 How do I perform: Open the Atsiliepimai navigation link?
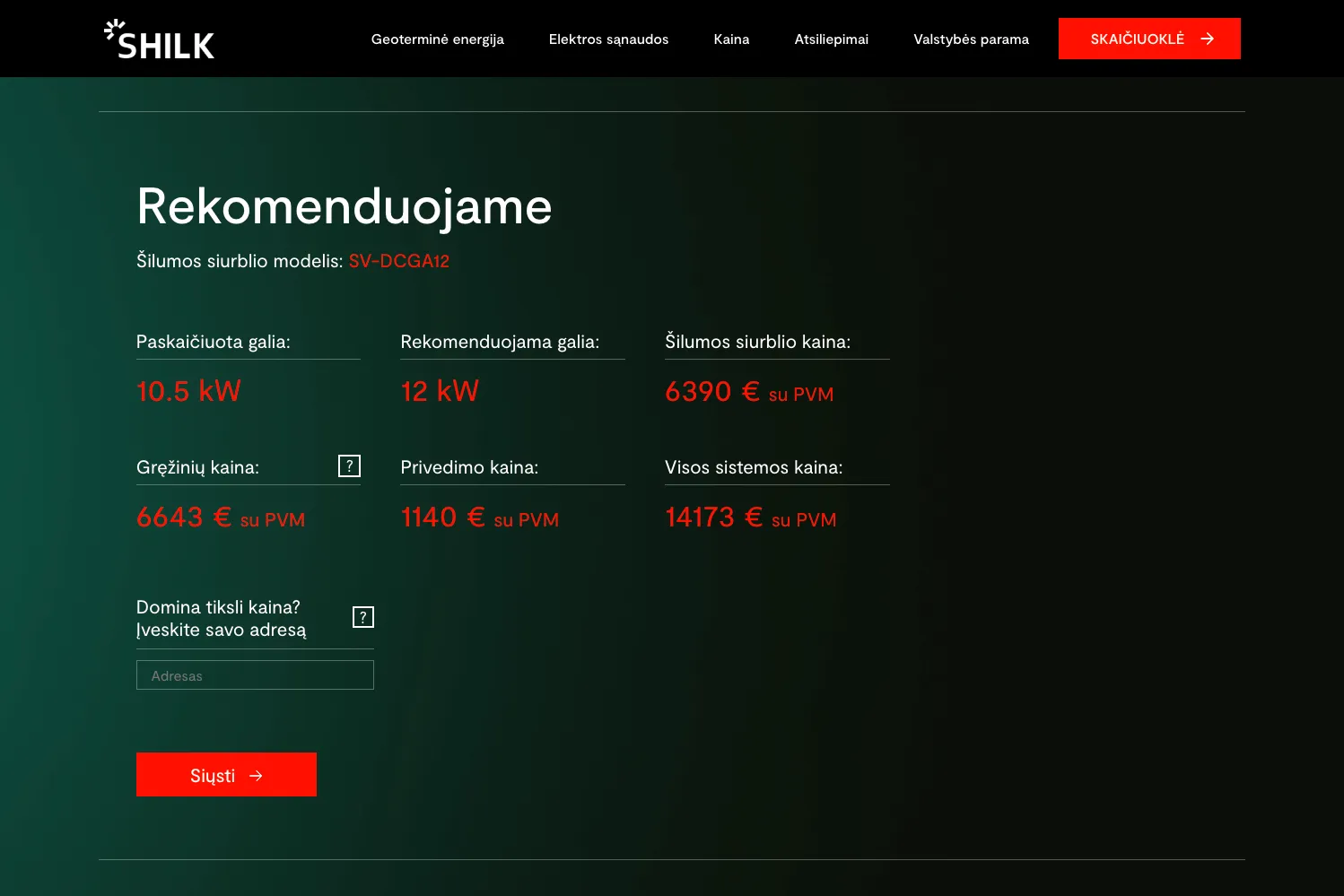[x=831, y=39]
